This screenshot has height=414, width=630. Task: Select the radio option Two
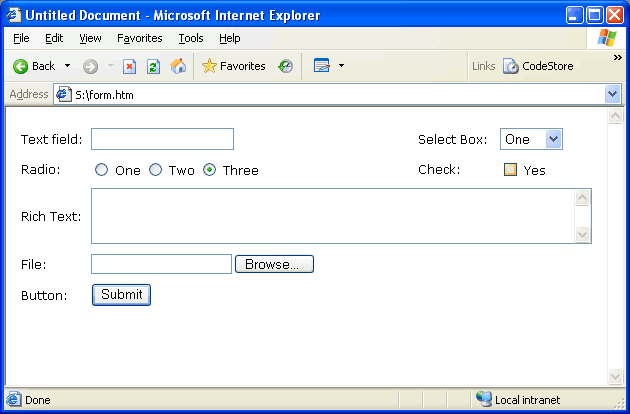155,170
